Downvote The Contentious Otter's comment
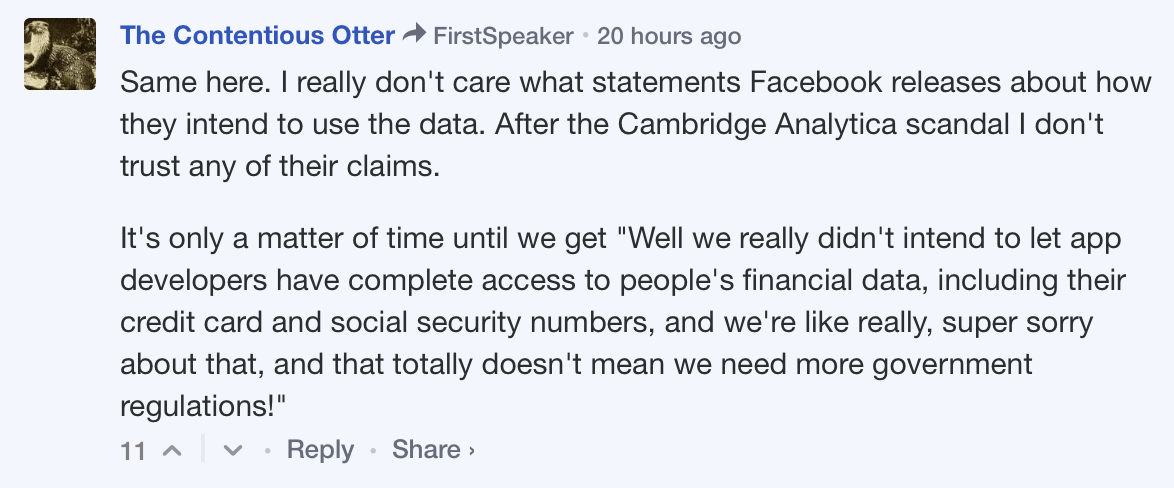This screenshot has height=488, width=1174. 233,450
